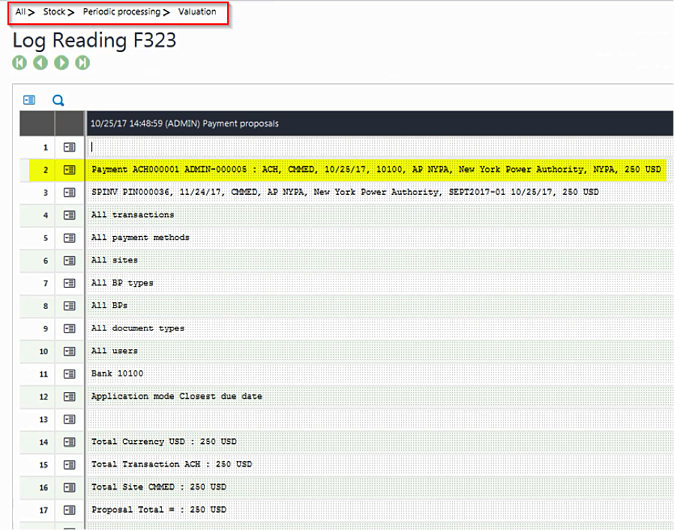Click the 'Payment proposals' column header
The image size is (674, 530).
point(184,123)
